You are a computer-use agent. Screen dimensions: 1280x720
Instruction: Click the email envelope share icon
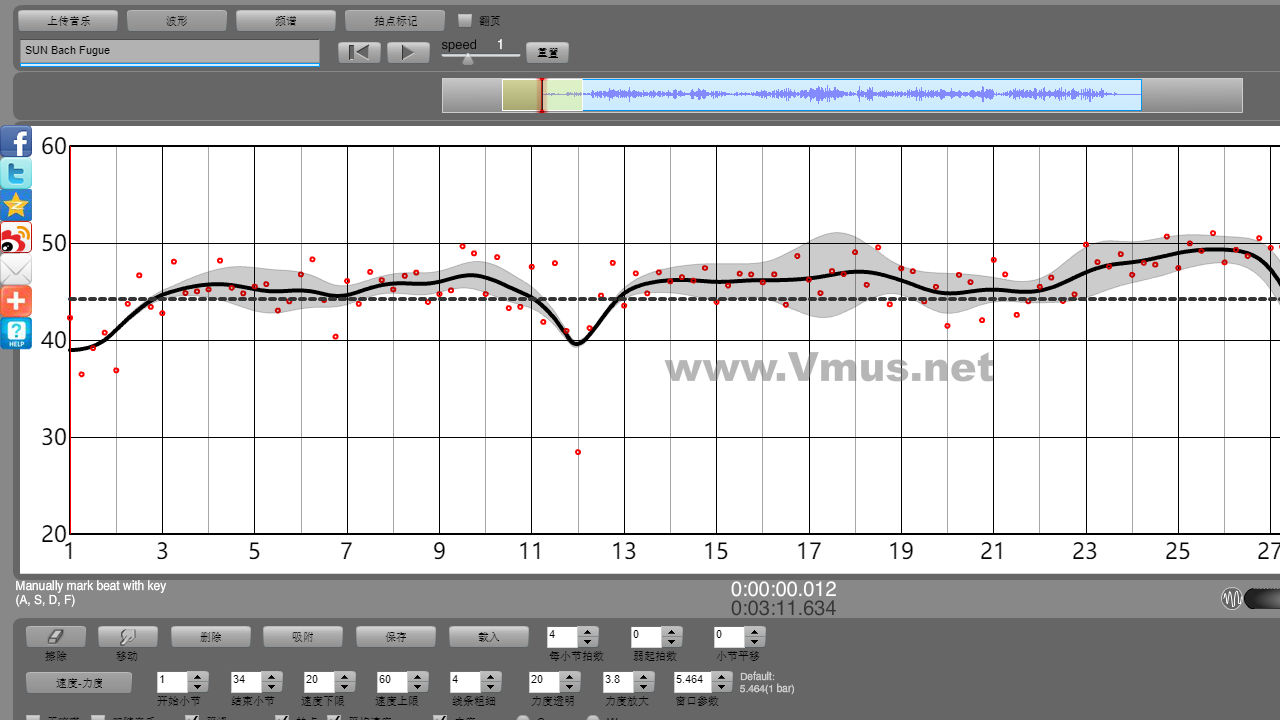pyautogui.click(x=16, y=270)
